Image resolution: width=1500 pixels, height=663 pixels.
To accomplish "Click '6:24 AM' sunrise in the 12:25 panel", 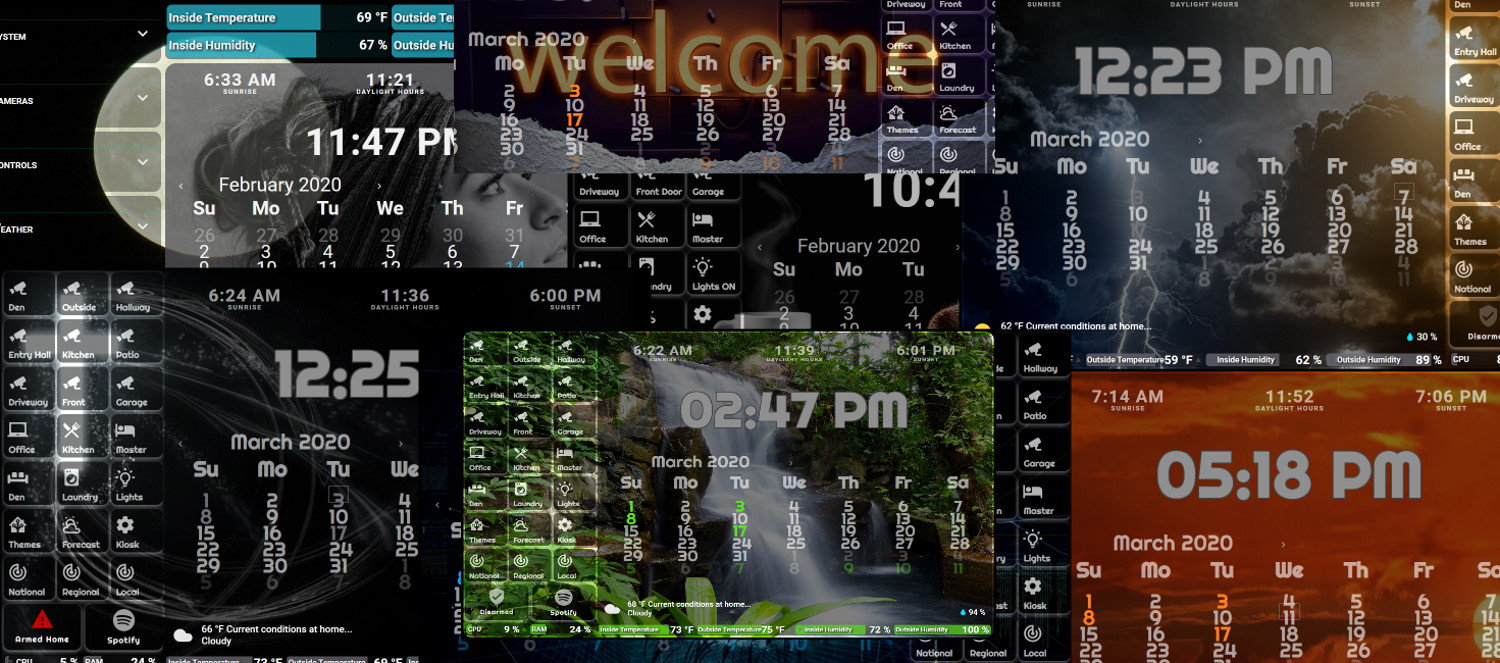I will click(244, 296).
